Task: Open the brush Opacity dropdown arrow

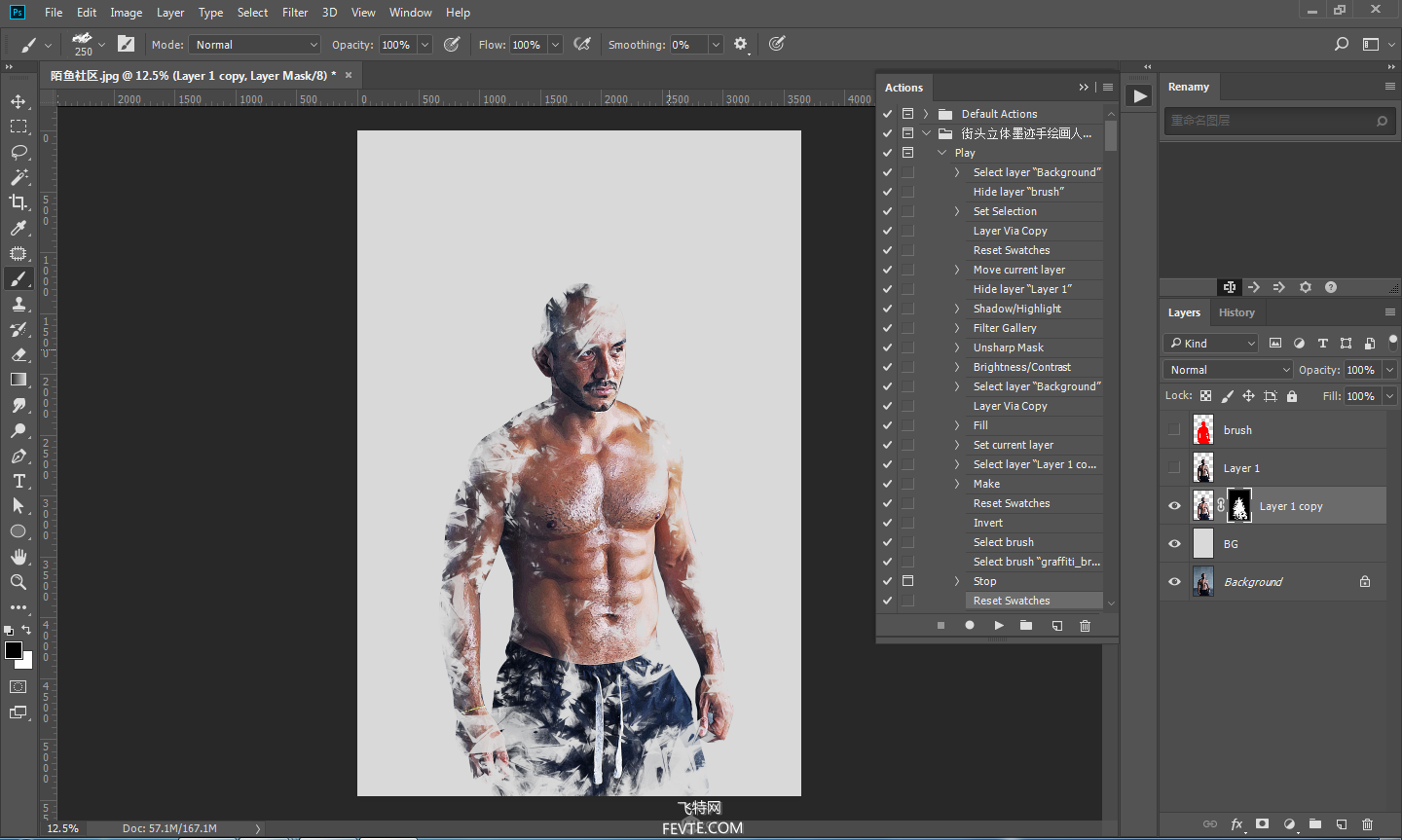Action: pyautogui.click(x=424, y=45)
